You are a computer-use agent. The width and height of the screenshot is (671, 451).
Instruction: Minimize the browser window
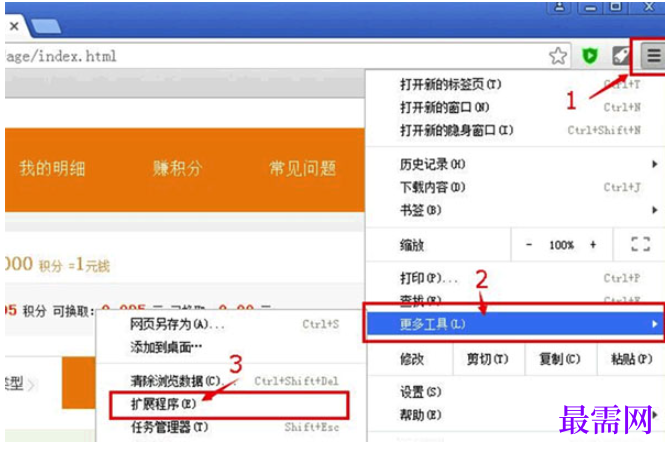pos(590,7)
